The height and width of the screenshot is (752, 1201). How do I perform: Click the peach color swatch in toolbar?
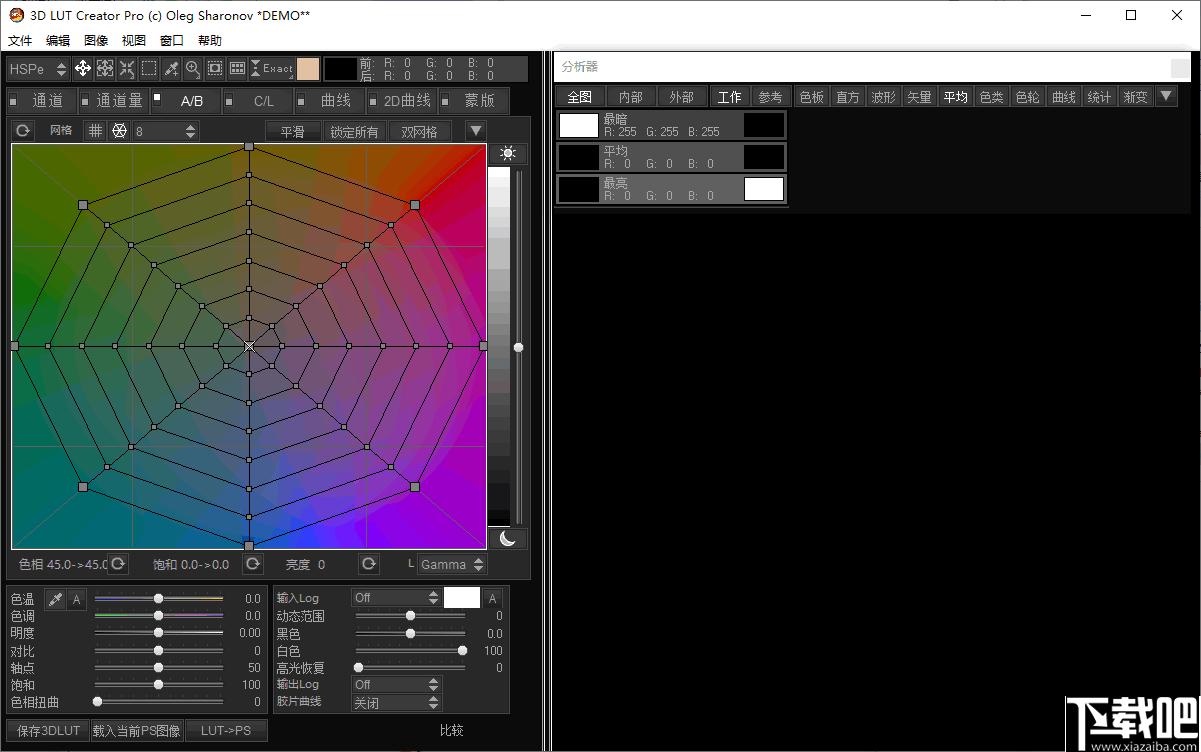click(x=308, y=69)
